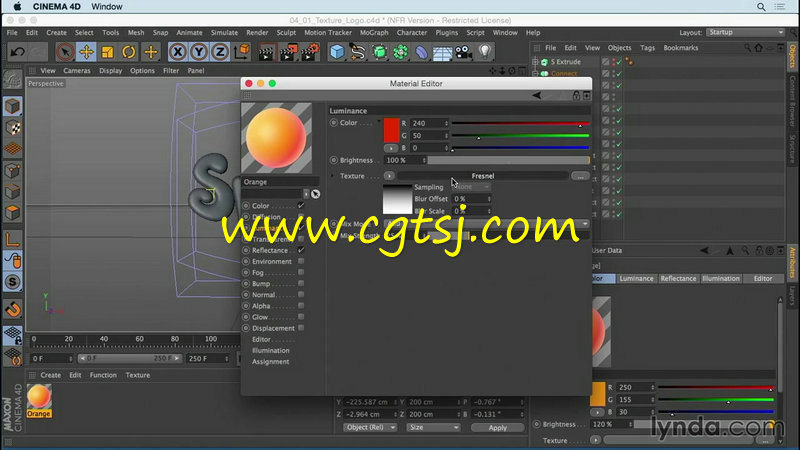Enable the Displacement channel checkbox
This screenshot has height=450, width=800.
(x=301, y=328)
